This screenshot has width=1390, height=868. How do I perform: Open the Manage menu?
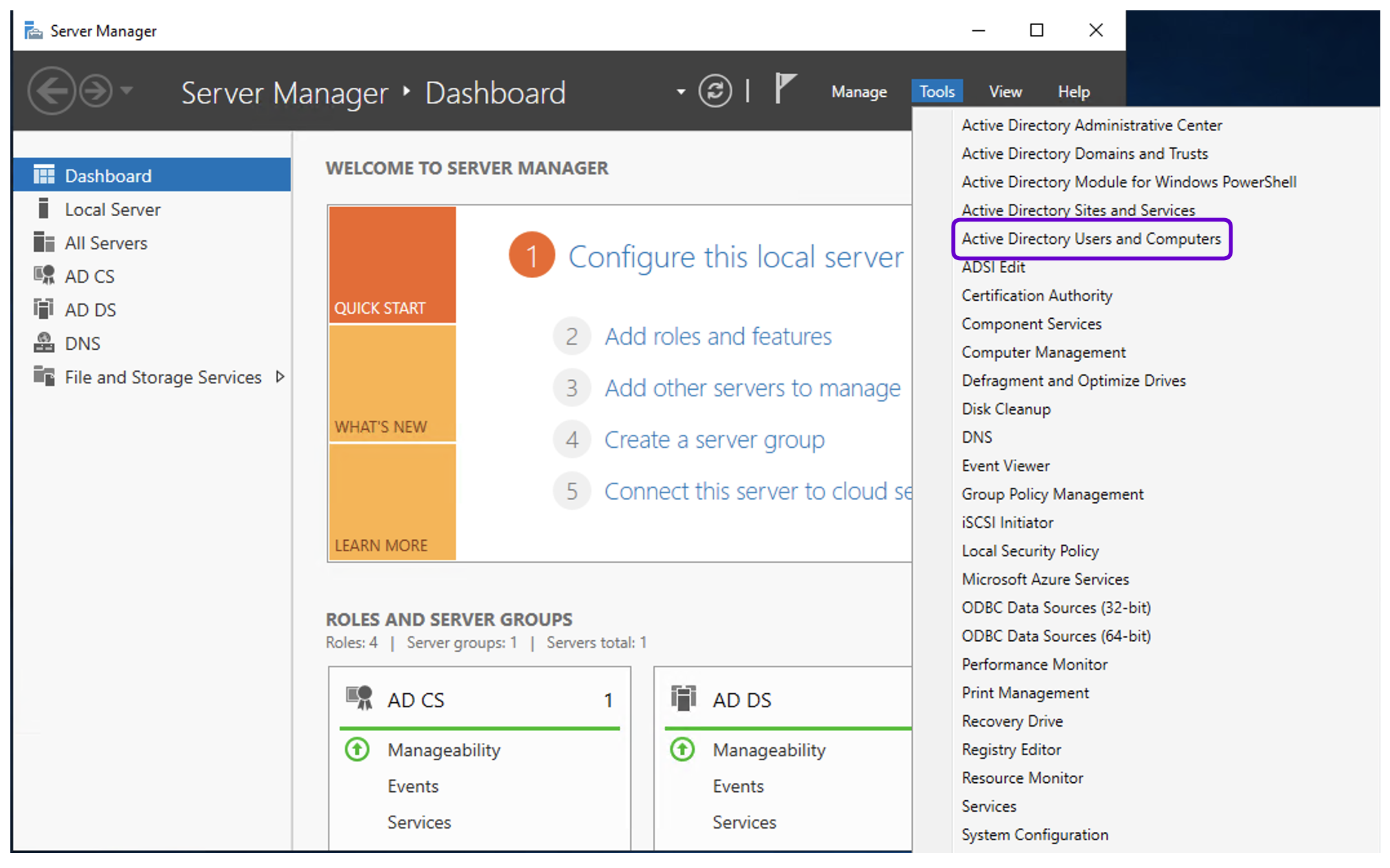coord(859,92)
